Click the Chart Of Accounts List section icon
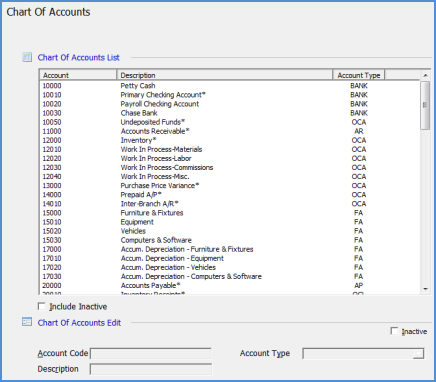Image resolution: width=436 pixels, height=382 pixels. [27, 57]
